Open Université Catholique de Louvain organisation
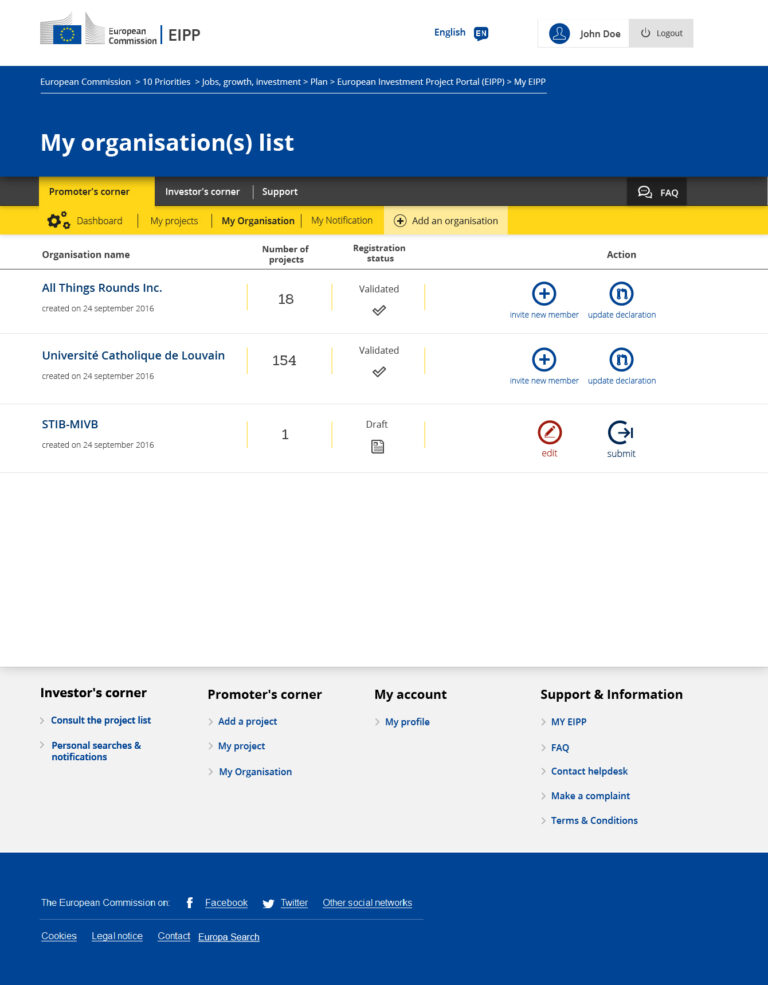 [133, 355]
